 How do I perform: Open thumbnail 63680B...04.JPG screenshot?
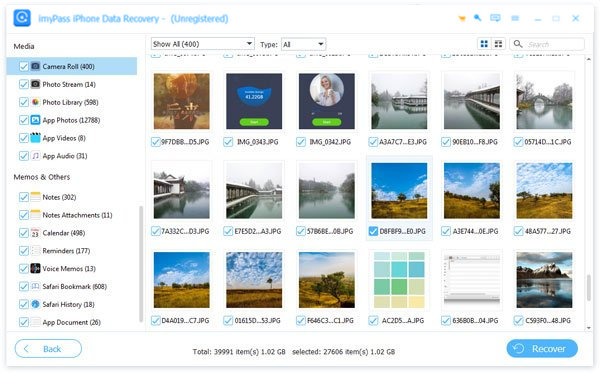tap(472, 280)
